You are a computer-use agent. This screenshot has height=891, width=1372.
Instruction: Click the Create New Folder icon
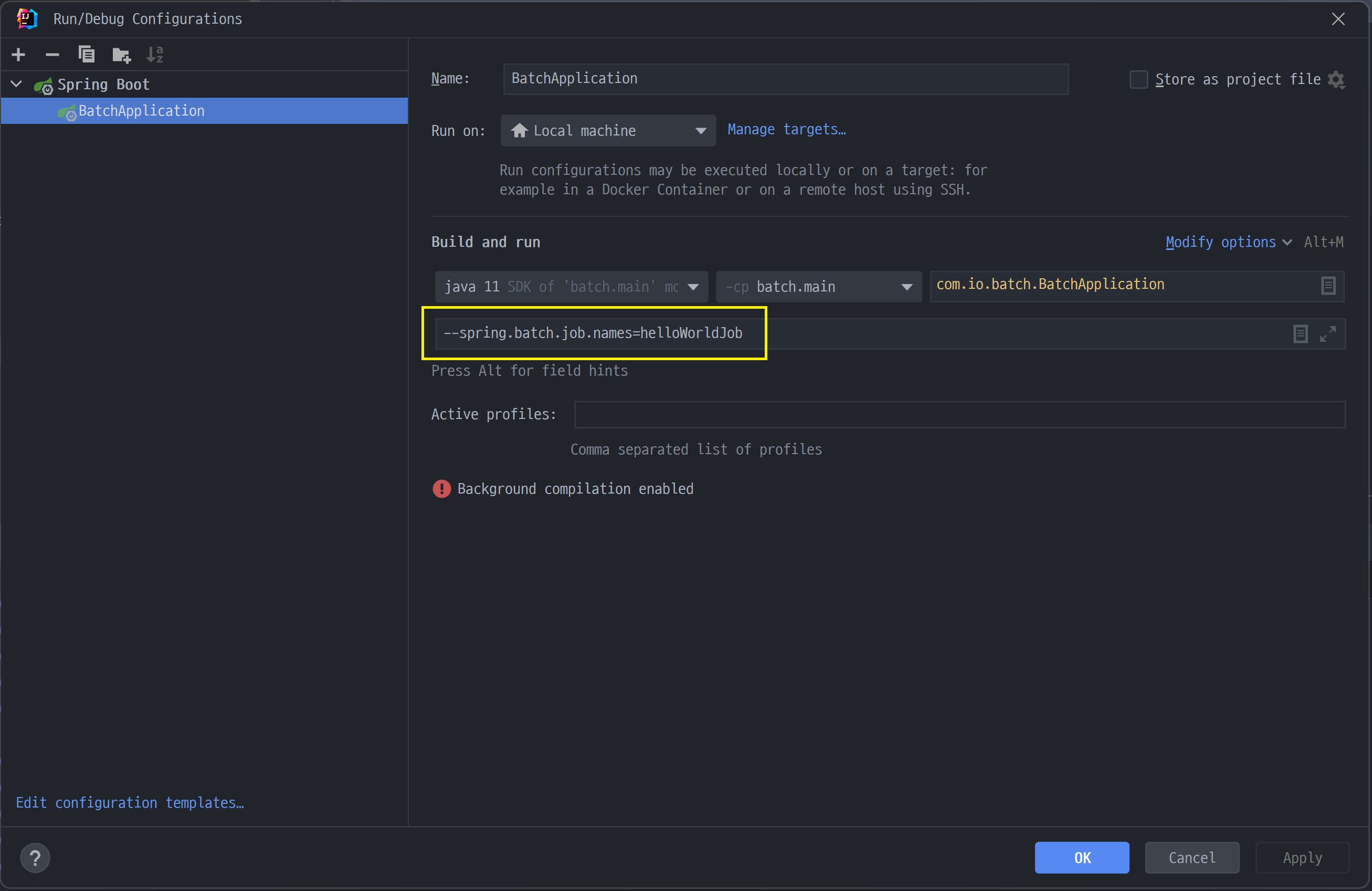121,55
